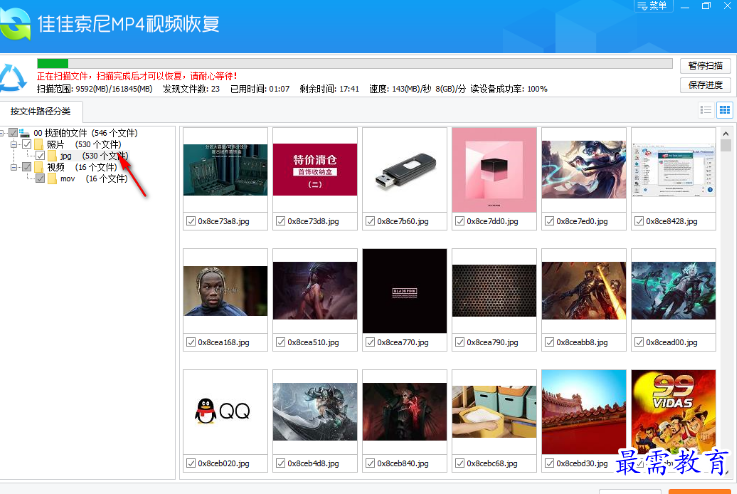Image resolution: width=737 pixels, height=494 pixels.
Task: Click the scan progress bar
Action: pyautogui.click(x=355, y=63)
